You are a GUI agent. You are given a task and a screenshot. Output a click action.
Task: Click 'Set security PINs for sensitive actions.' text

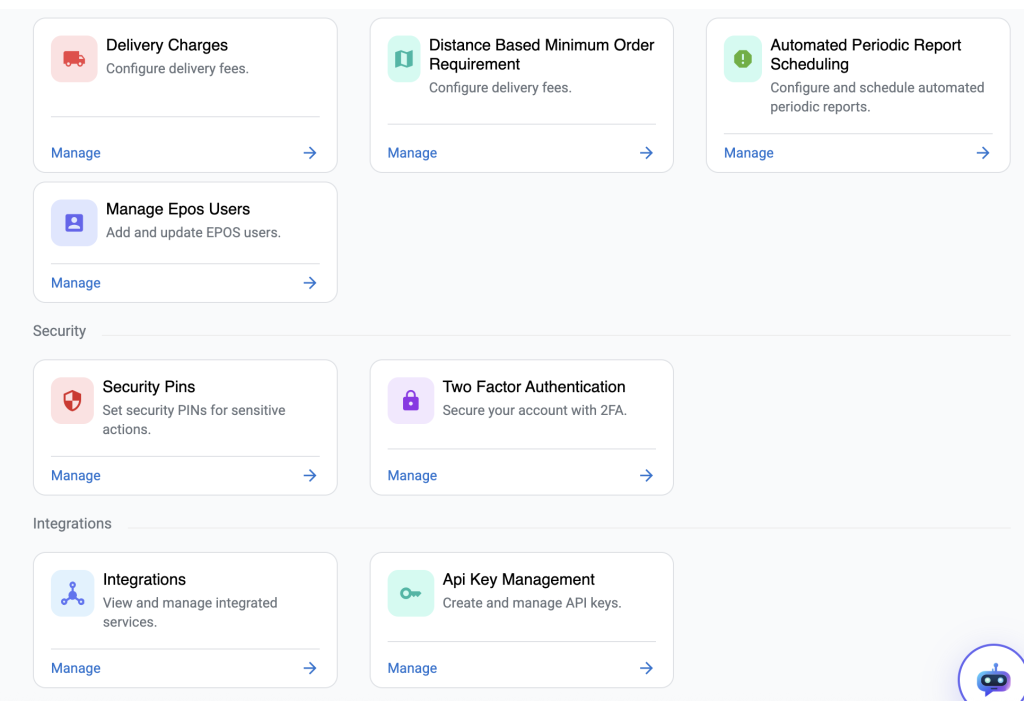click(x=194, y=419)
